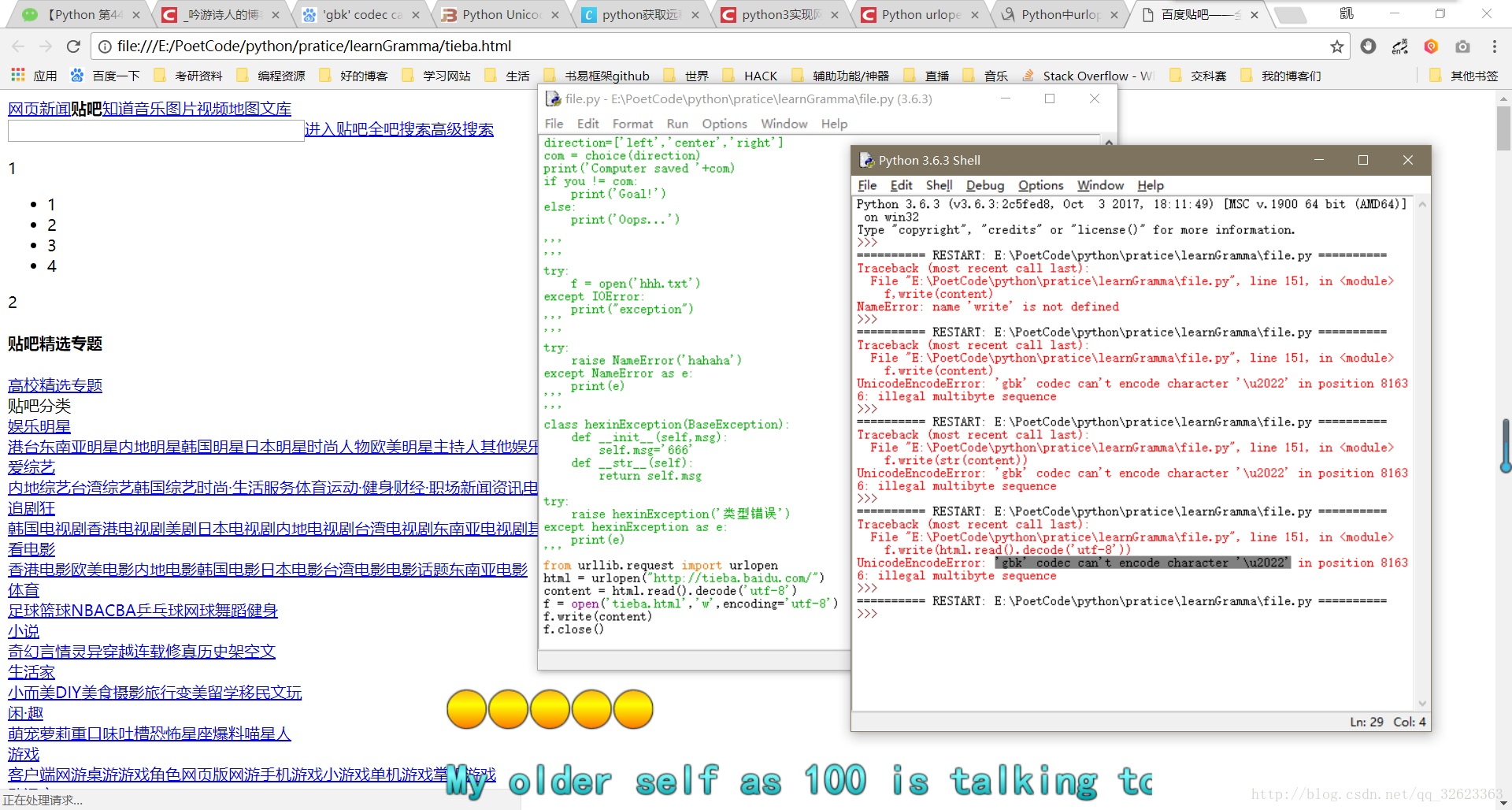Click the browser forward arrow

click(46, 46)
